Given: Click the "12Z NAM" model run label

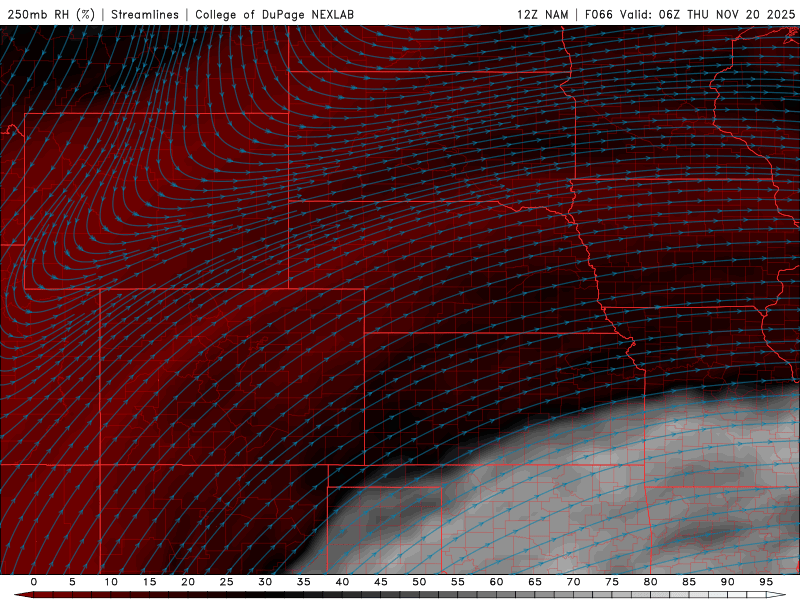Looking at the screenshot, I should (x=542, y=14).
